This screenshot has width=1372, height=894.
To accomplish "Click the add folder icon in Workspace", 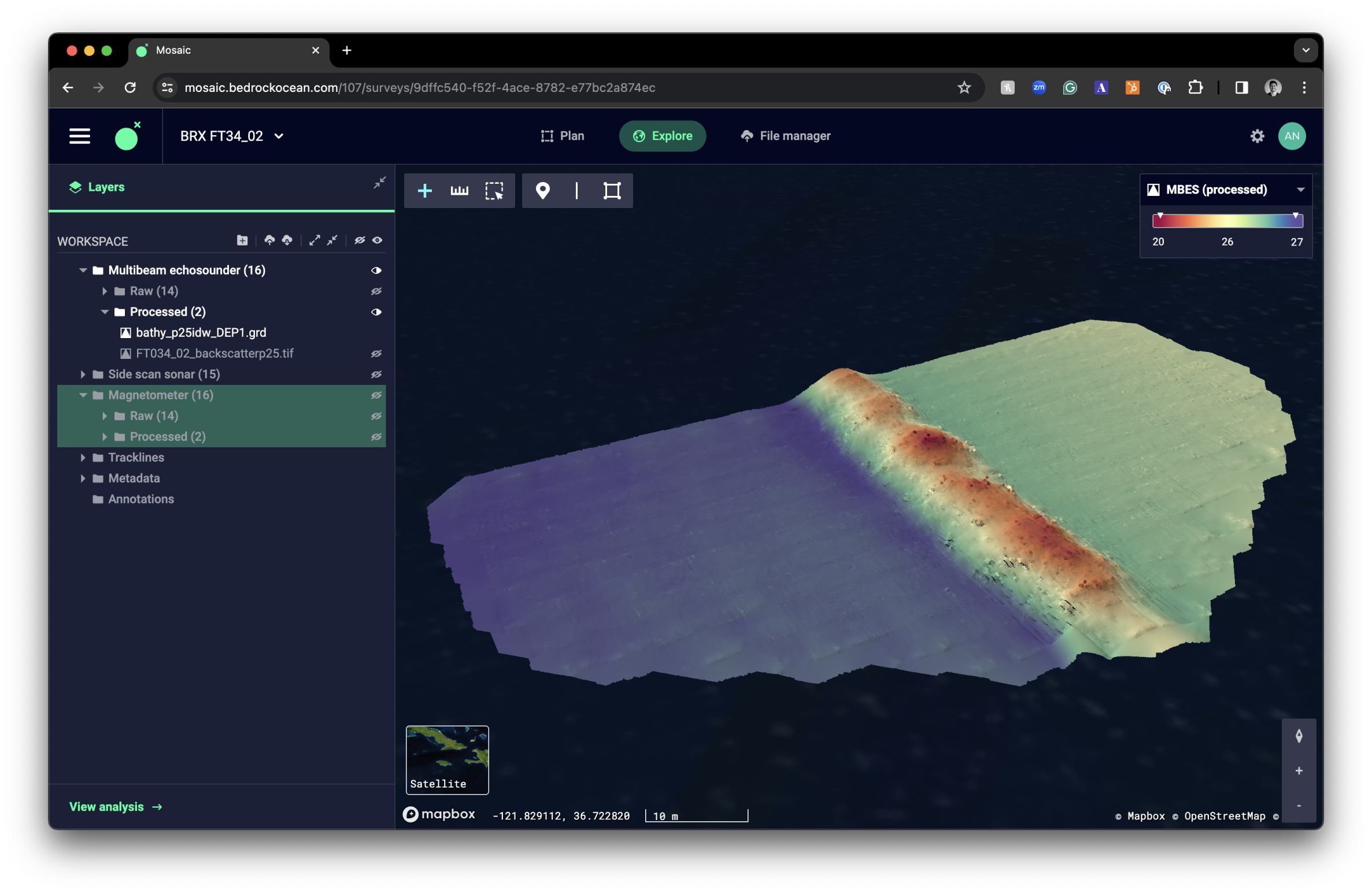I will pos(242,240).
